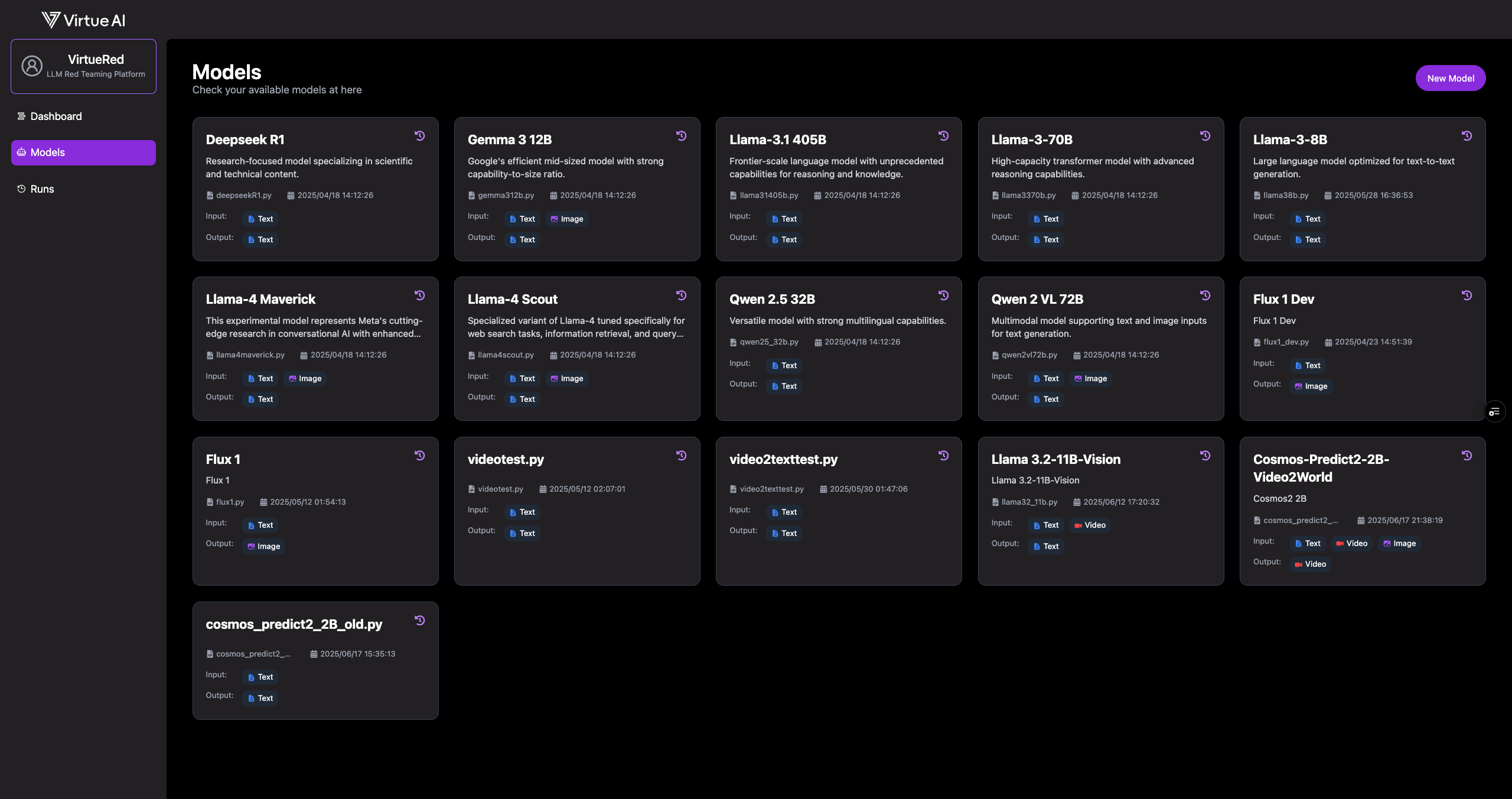Open version history for Deepseek R1
The image size is (1512, 799).
420,136
